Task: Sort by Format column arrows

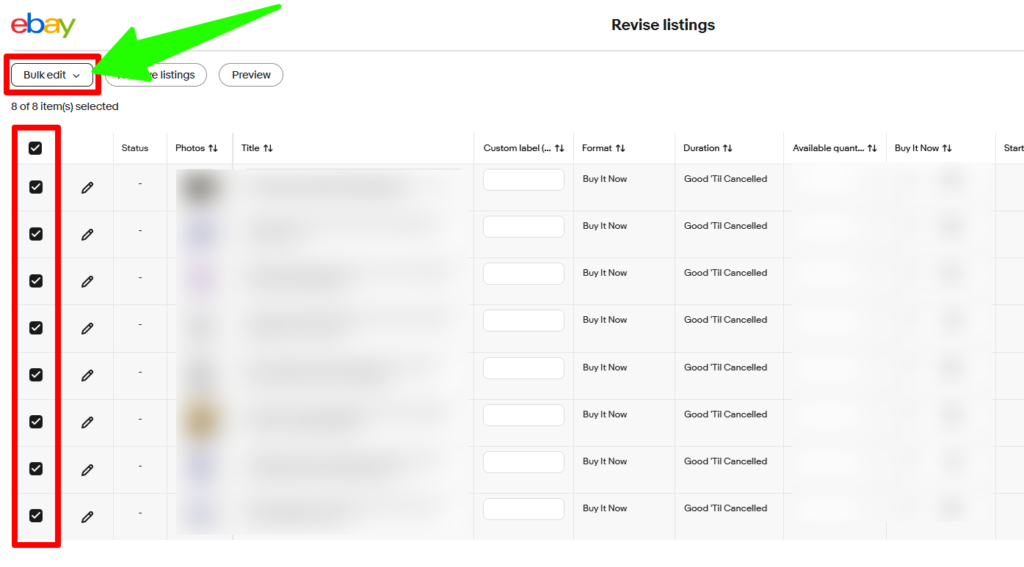Action: pos(620,148)
